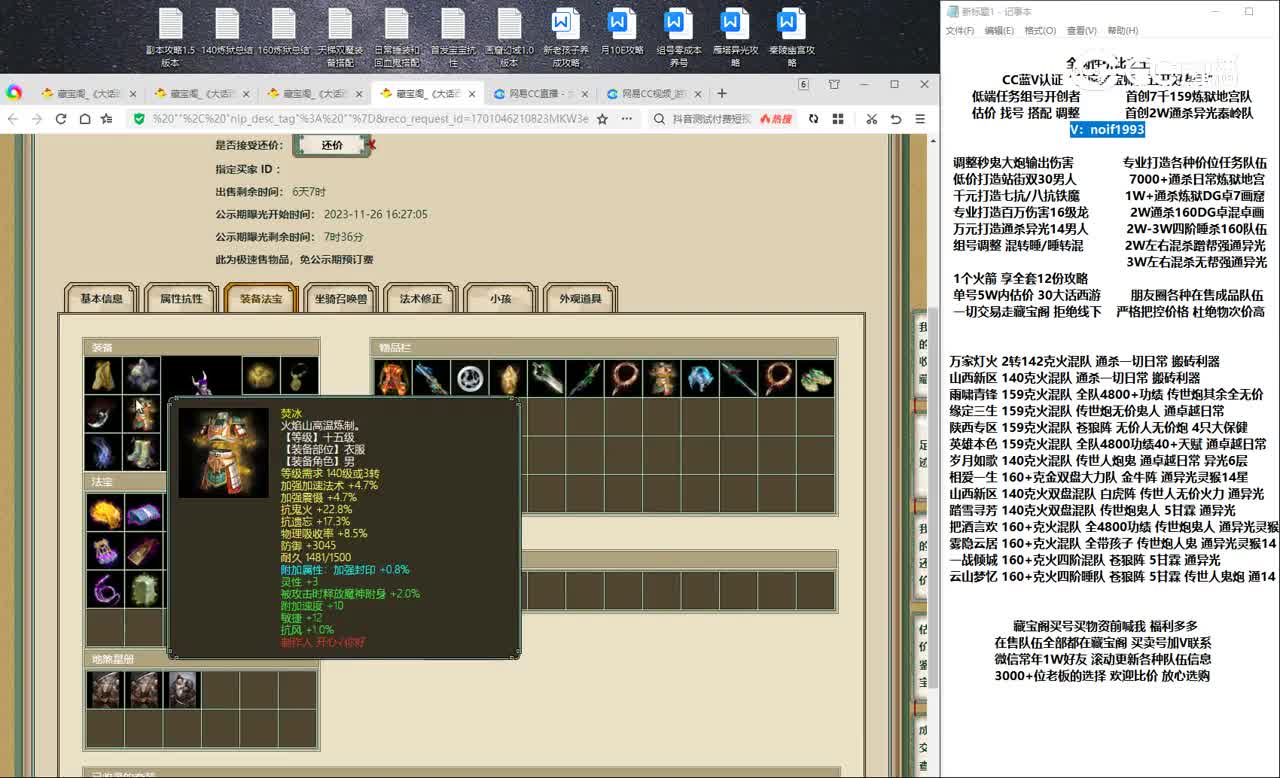
Task: Open browser skin shirt icon
Action: [836, 85]
